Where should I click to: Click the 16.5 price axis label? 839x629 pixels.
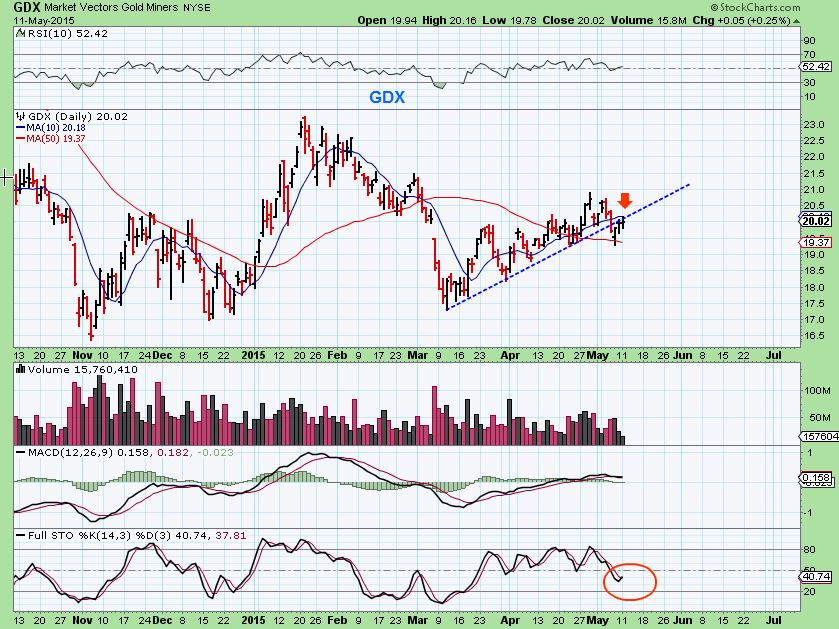[815, 336]
